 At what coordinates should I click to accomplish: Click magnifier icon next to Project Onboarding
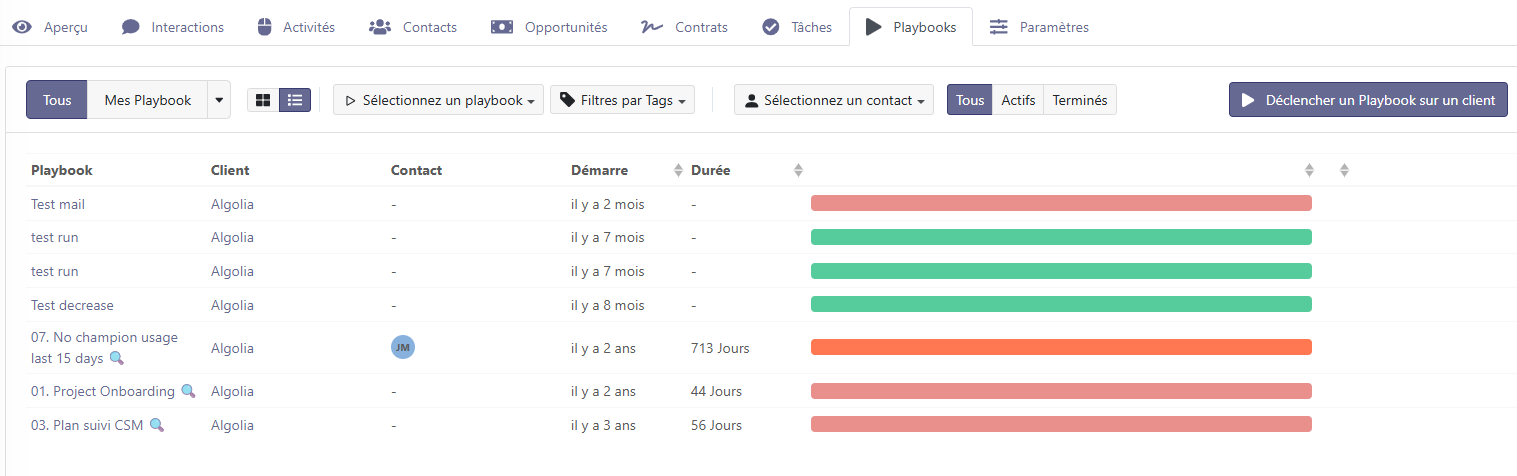(x=188, y=391)
